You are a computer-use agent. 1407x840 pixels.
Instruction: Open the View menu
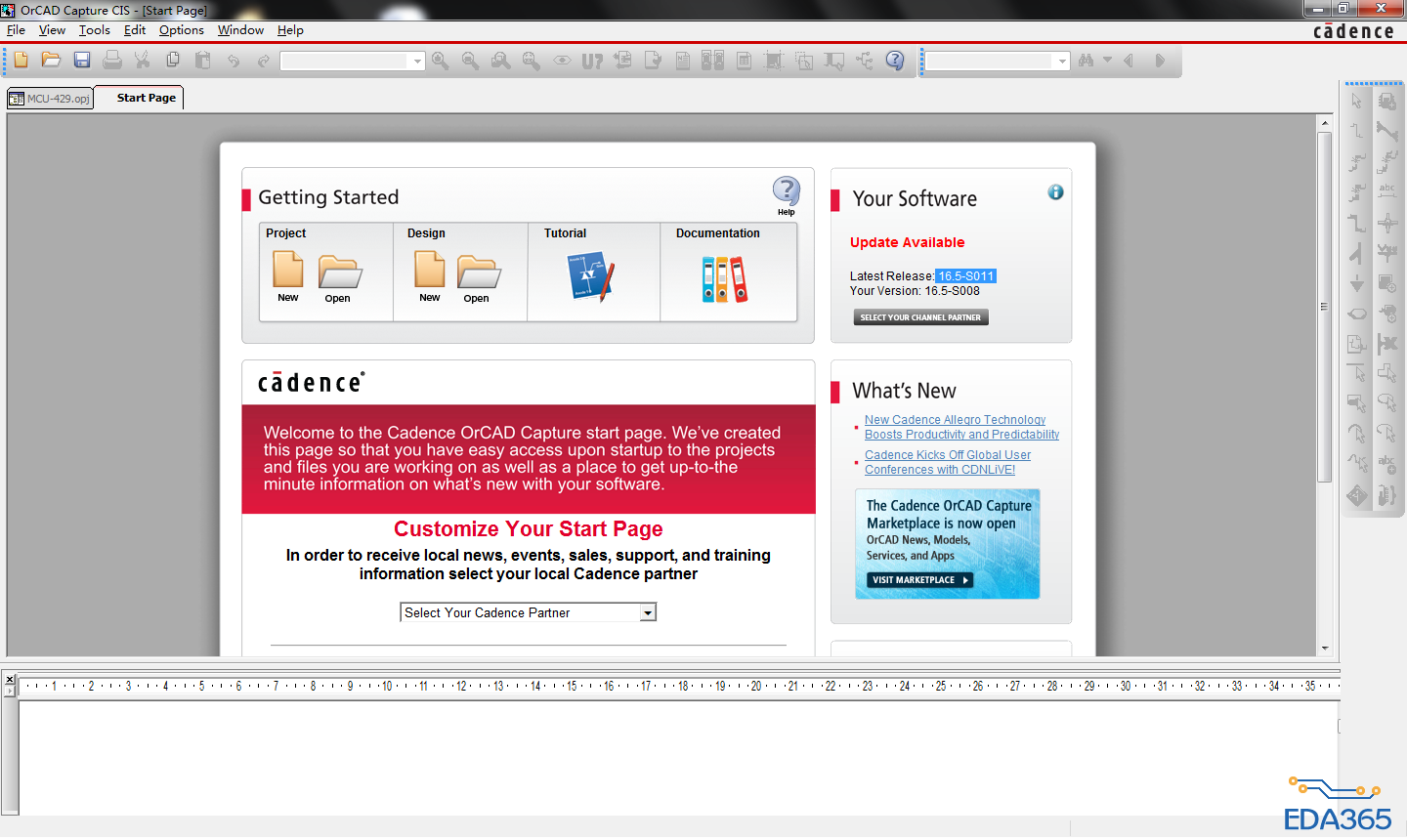pos(52,30)
